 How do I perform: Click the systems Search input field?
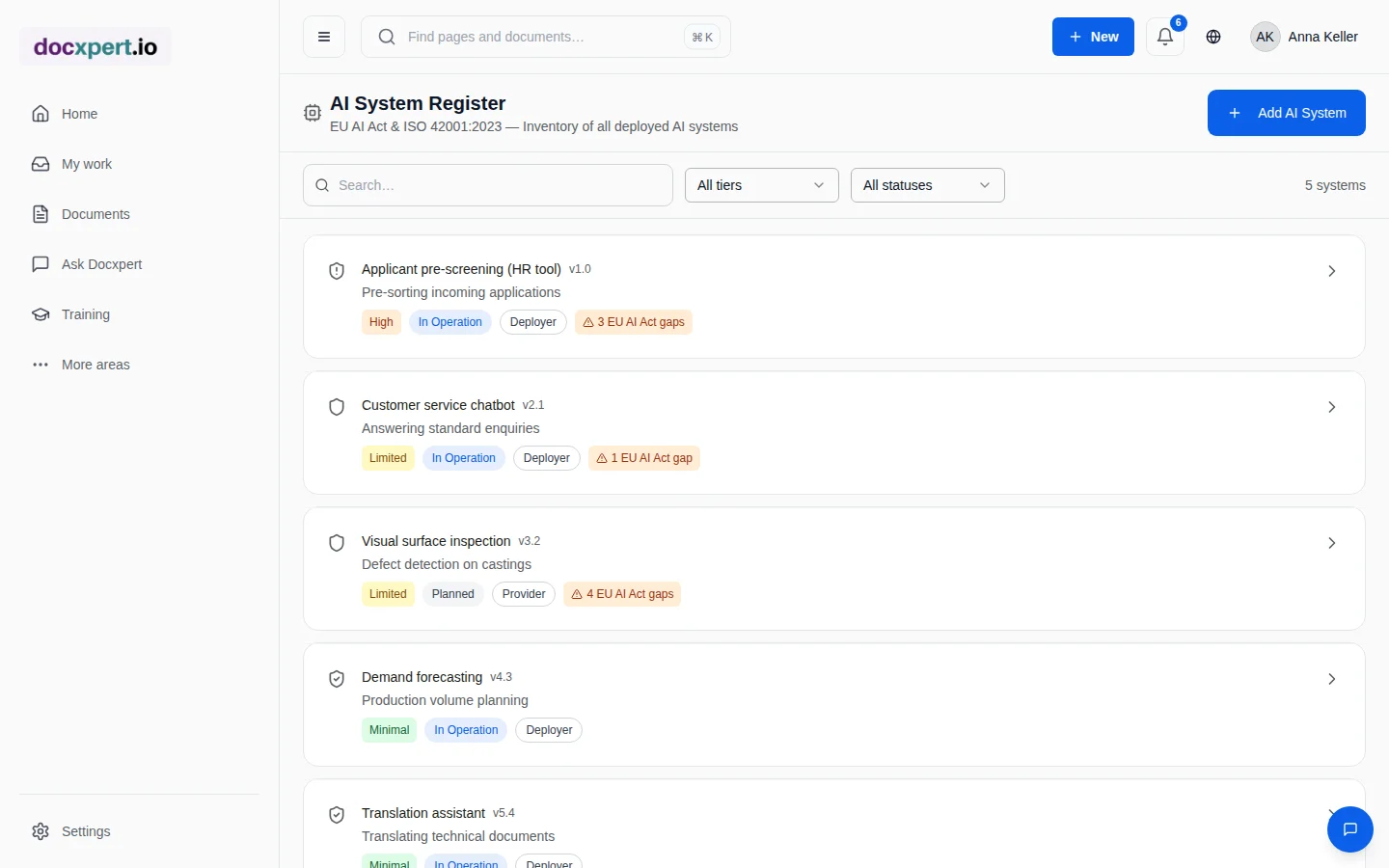pyautogui.click(x=488, y=185)
